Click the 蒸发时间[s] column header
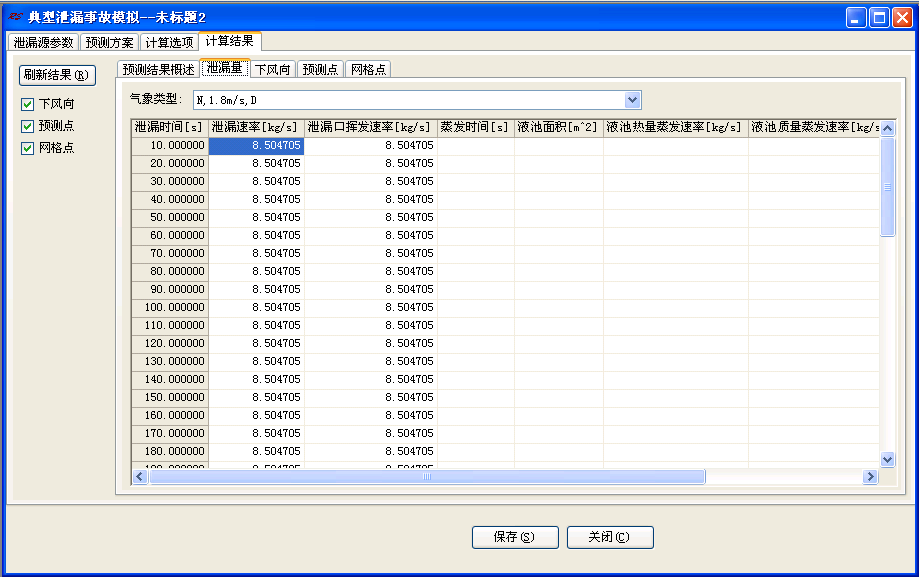 pyautogui.click(x=476, y=127)
